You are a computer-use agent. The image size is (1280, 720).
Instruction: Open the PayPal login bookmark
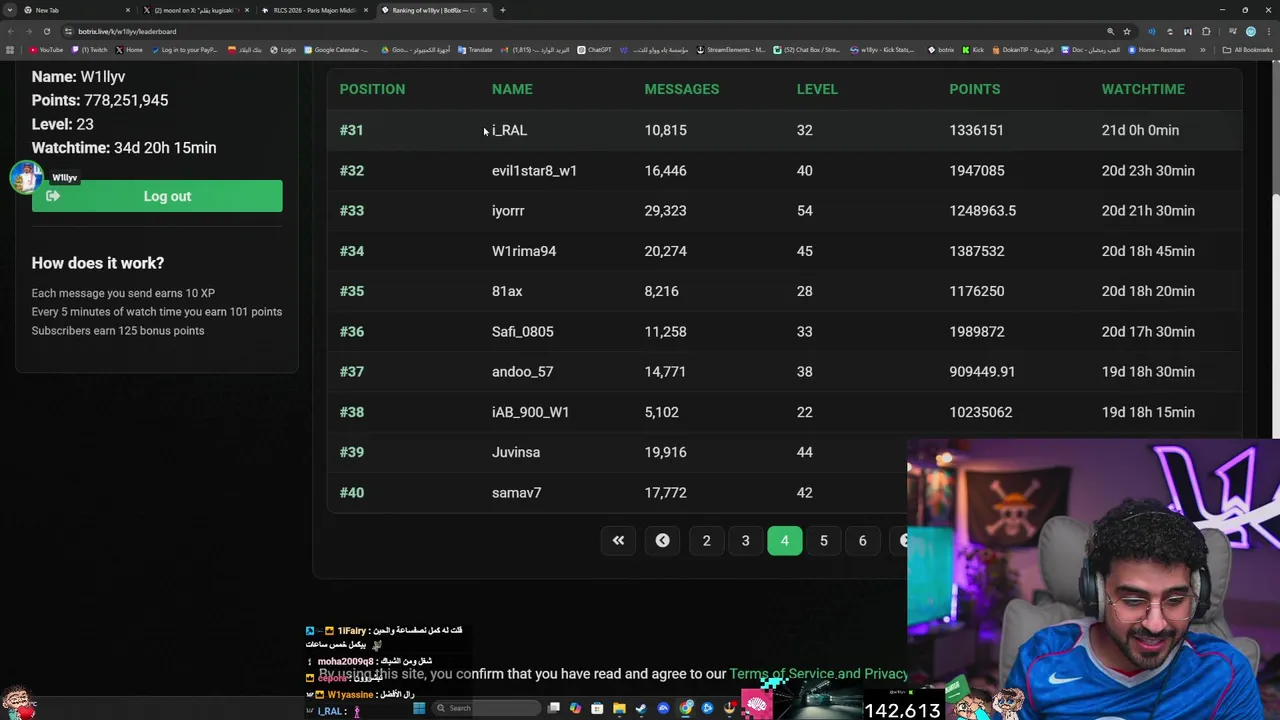[x=184, y=50]
